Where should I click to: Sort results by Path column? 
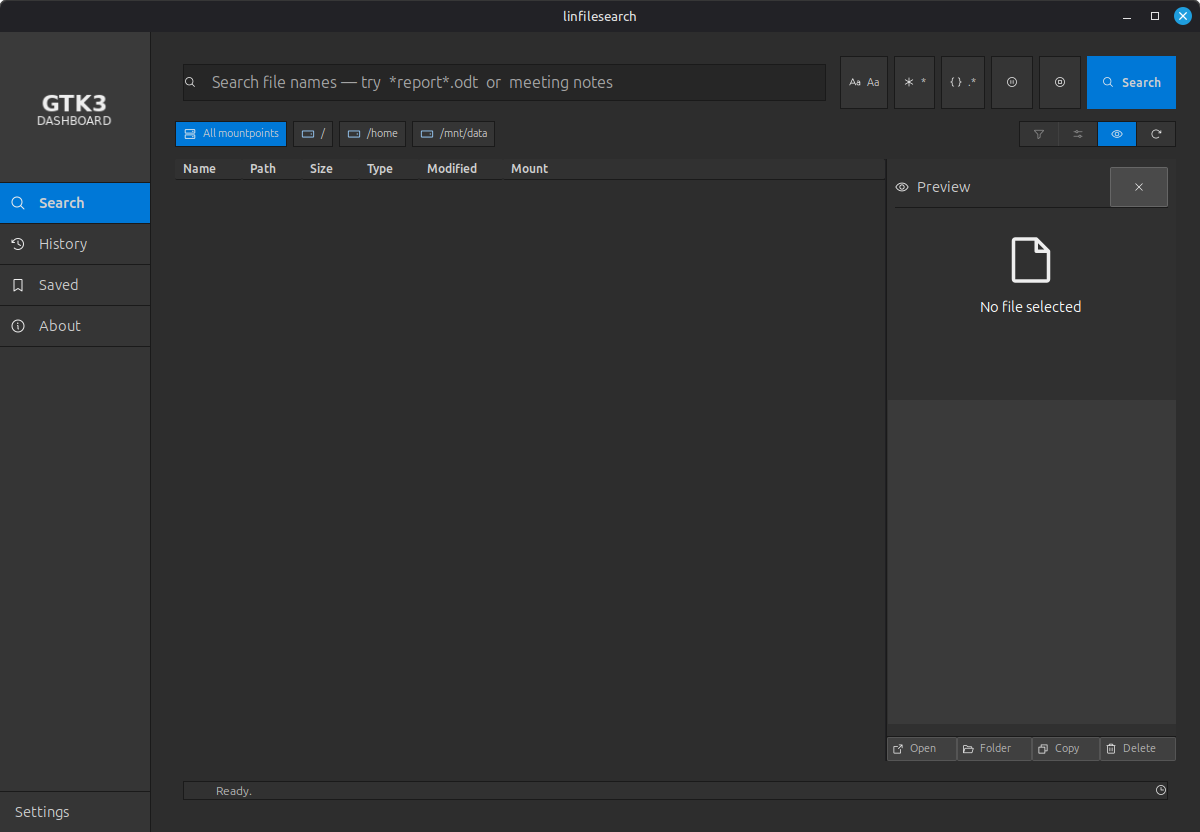click(x=263, y=169)
